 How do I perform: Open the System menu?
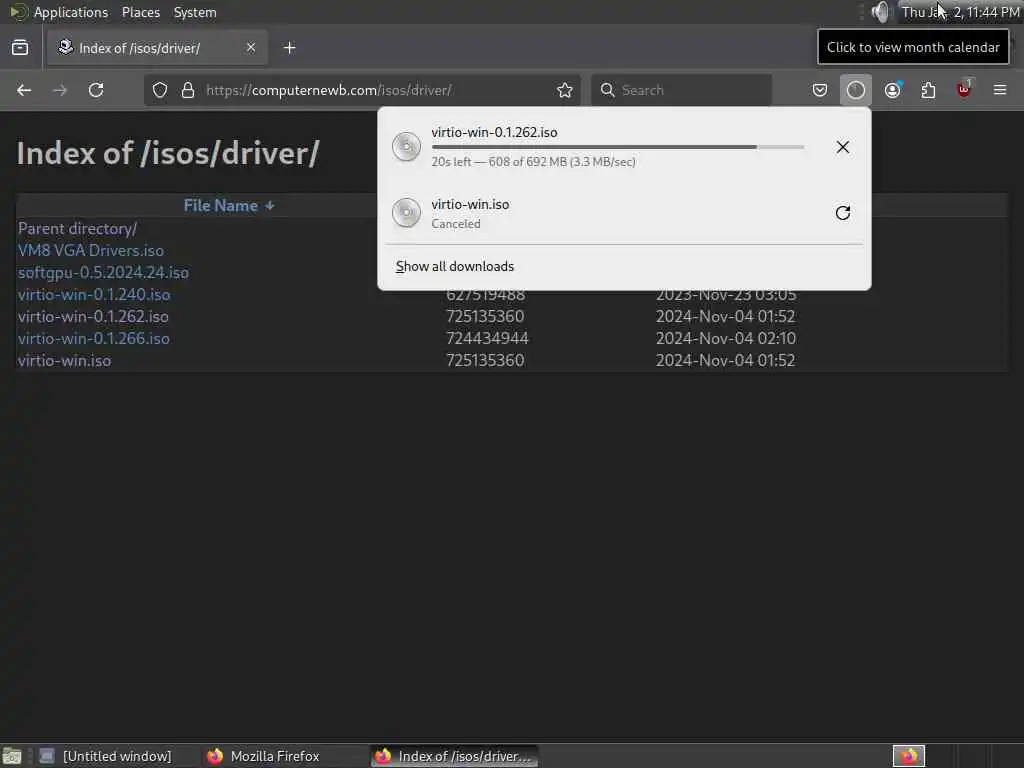click(195, 12)
